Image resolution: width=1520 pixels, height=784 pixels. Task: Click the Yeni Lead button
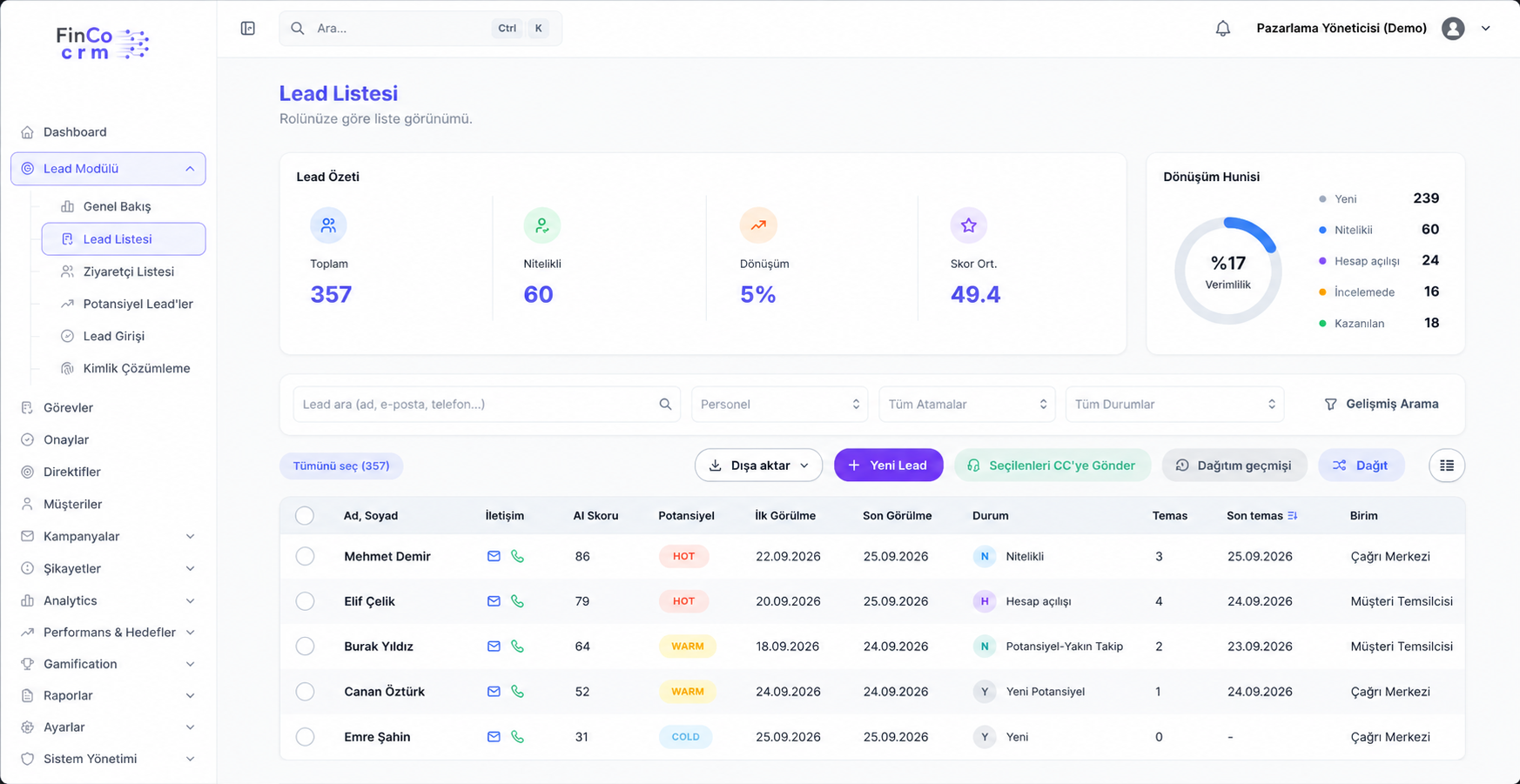(888, 466)
